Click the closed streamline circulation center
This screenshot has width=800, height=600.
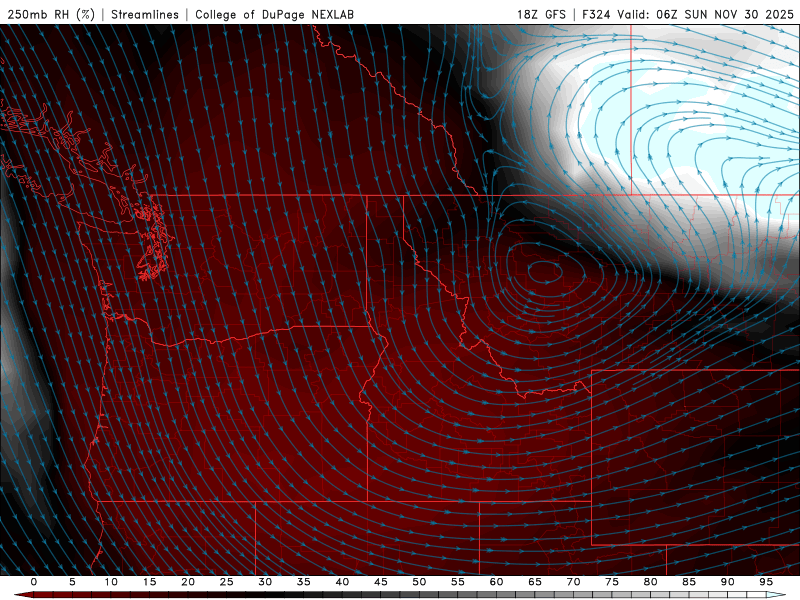[544, 272]
